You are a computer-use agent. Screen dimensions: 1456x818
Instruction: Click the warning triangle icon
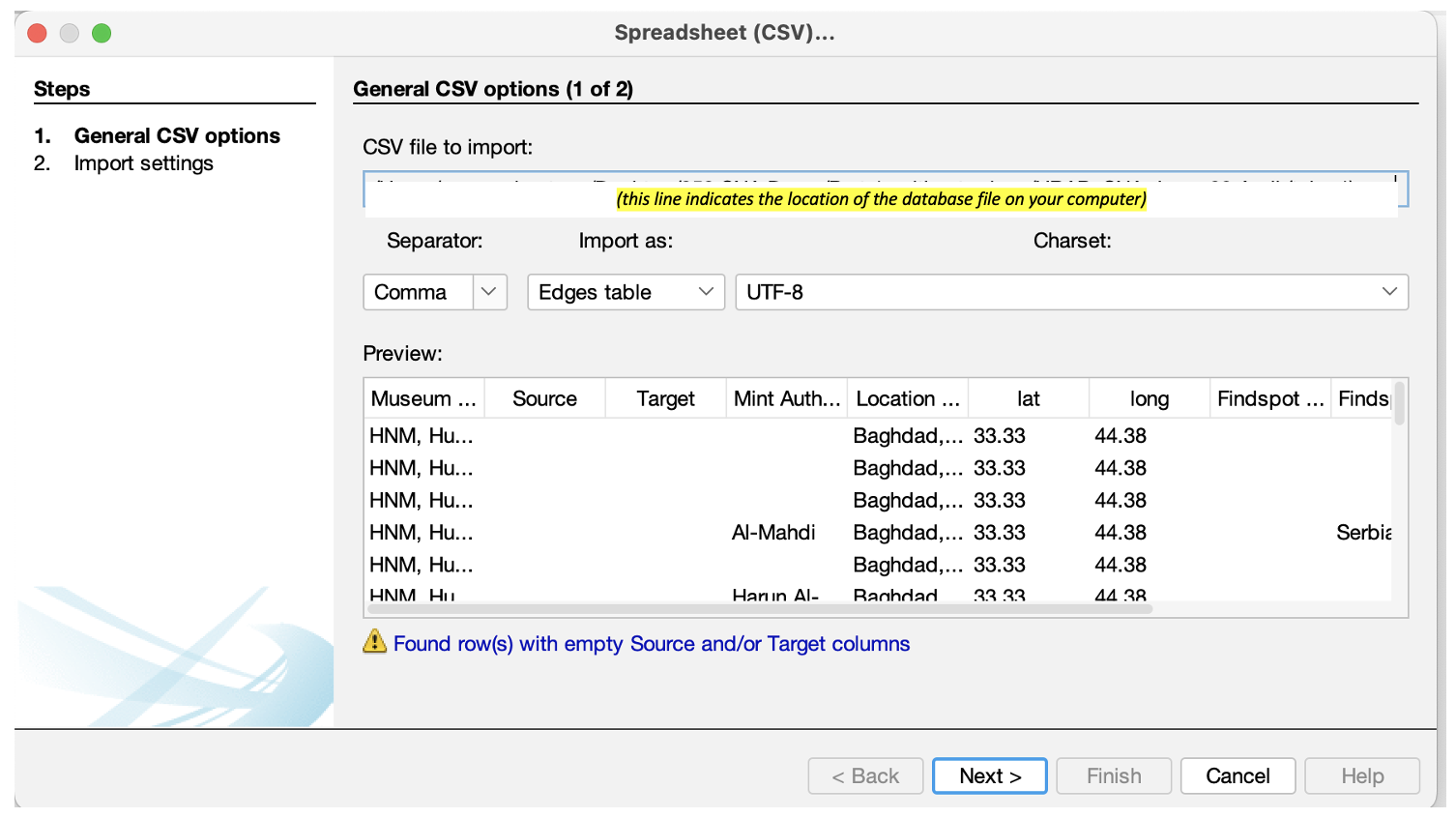(374, 641)
